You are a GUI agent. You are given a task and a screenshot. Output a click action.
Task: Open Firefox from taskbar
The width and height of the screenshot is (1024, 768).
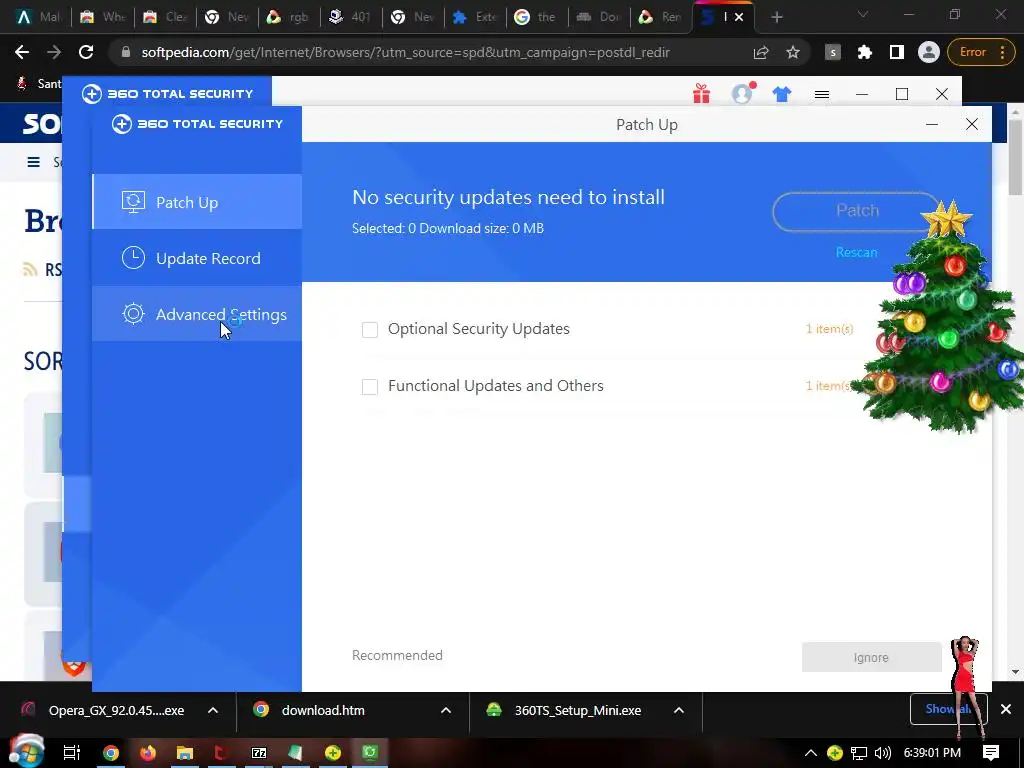tap(148, 753)
